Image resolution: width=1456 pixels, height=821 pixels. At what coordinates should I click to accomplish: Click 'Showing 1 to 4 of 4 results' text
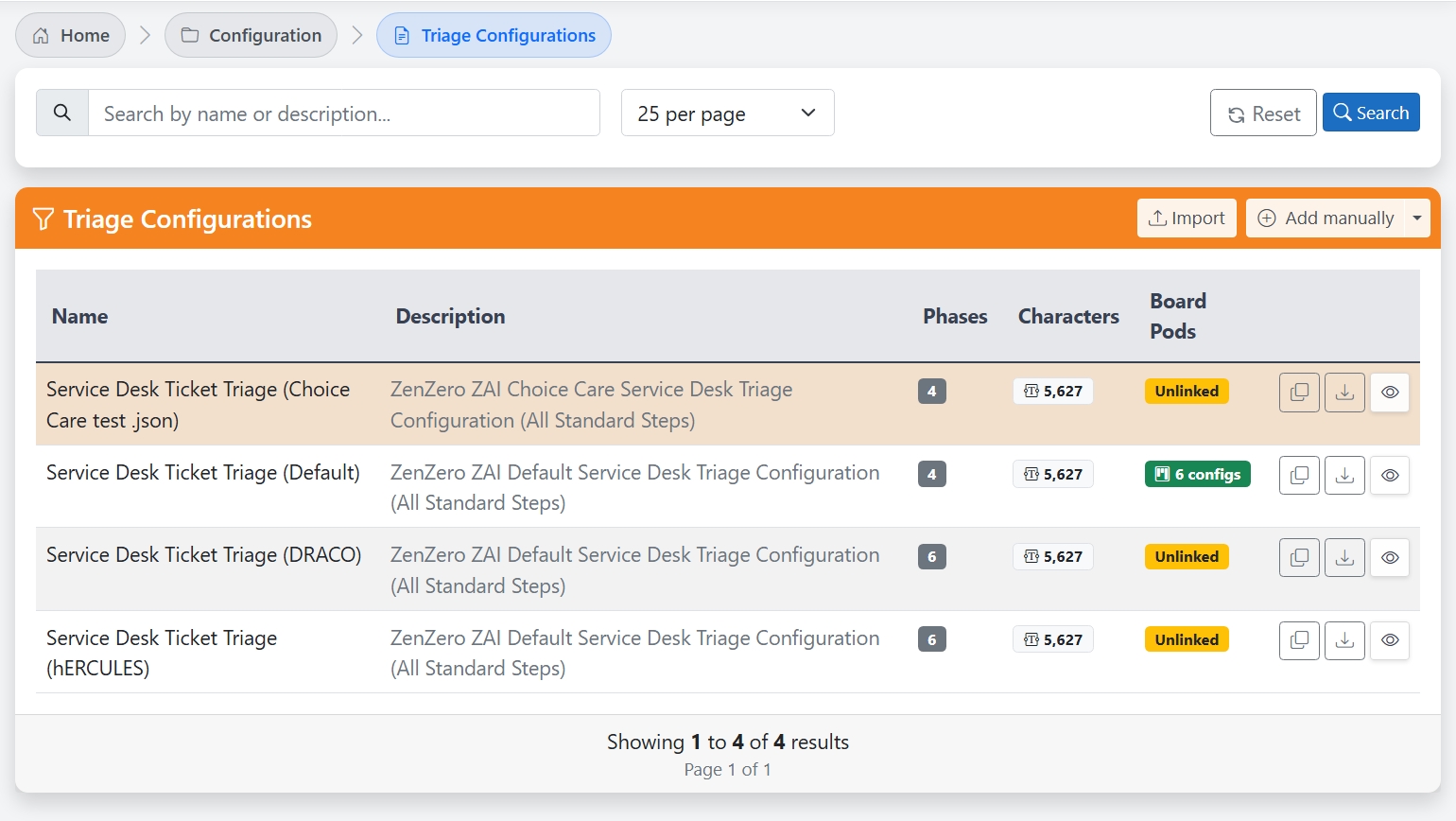(x=728, y=742)
